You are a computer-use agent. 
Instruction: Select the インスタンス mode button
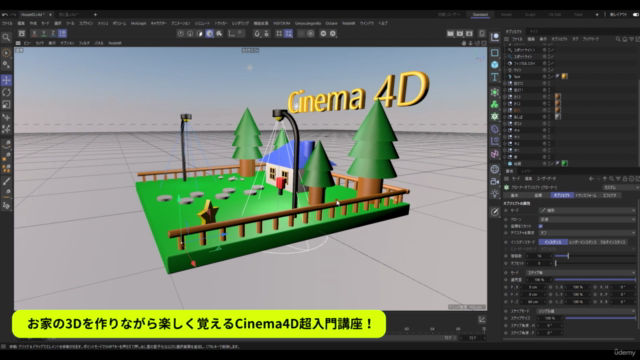pos(553,242)
